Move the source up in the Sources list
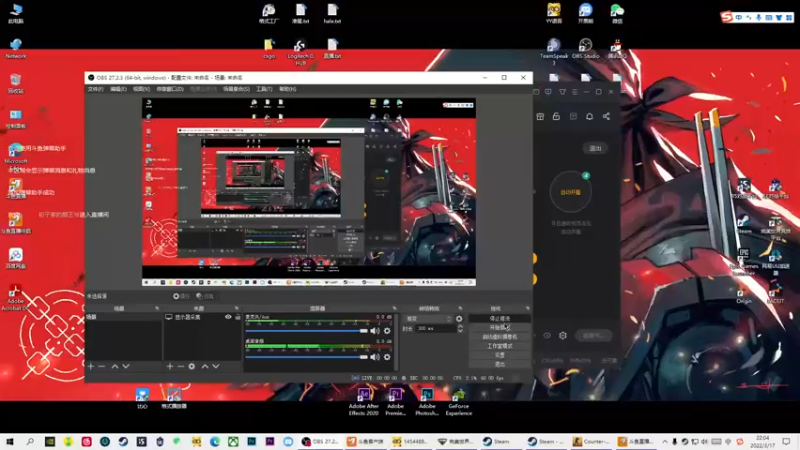The width and height of the screenshot is (800, 450). point(205,366)
